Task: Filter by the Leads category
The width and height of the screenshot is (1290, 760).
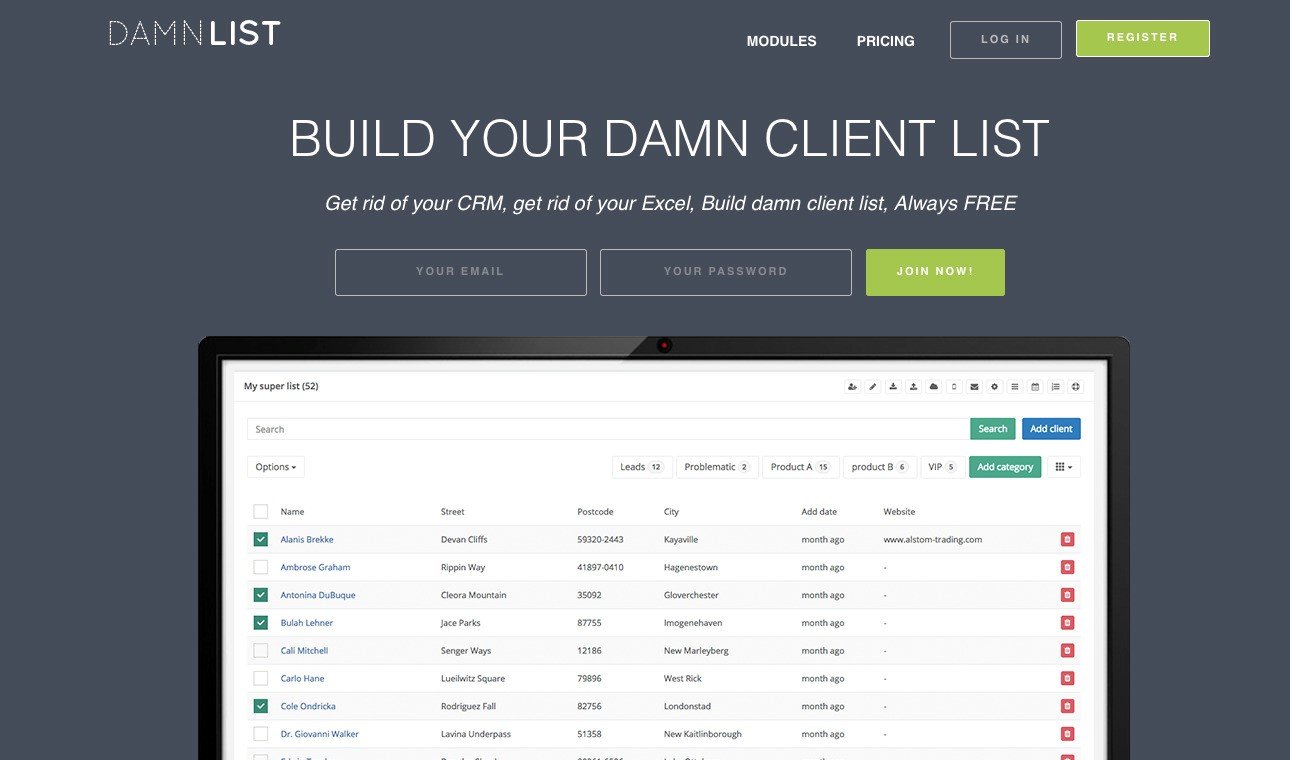Action: pyautogui.click(x=642, y=467)
